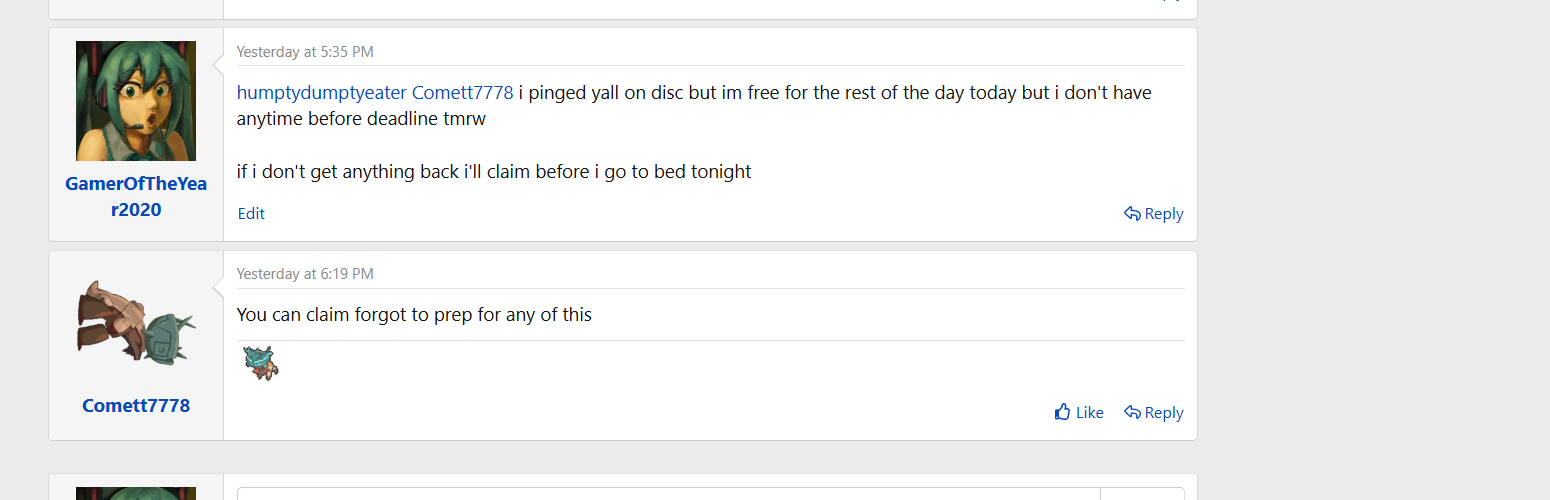The height and width of the screenshot is (500, 1550).
Task: Click the narrow box right of the reply editor
Action: (1142, 493)
